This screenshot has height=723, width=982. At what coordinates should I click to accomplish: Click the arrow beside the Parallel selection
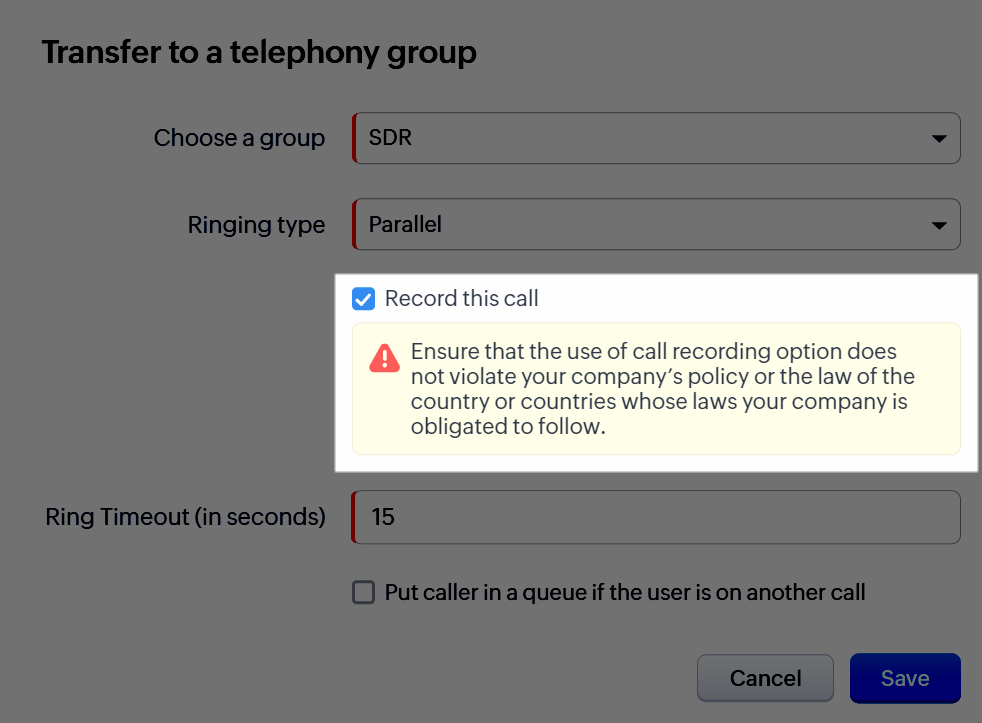pyautogui.click(x=938, y=225)
